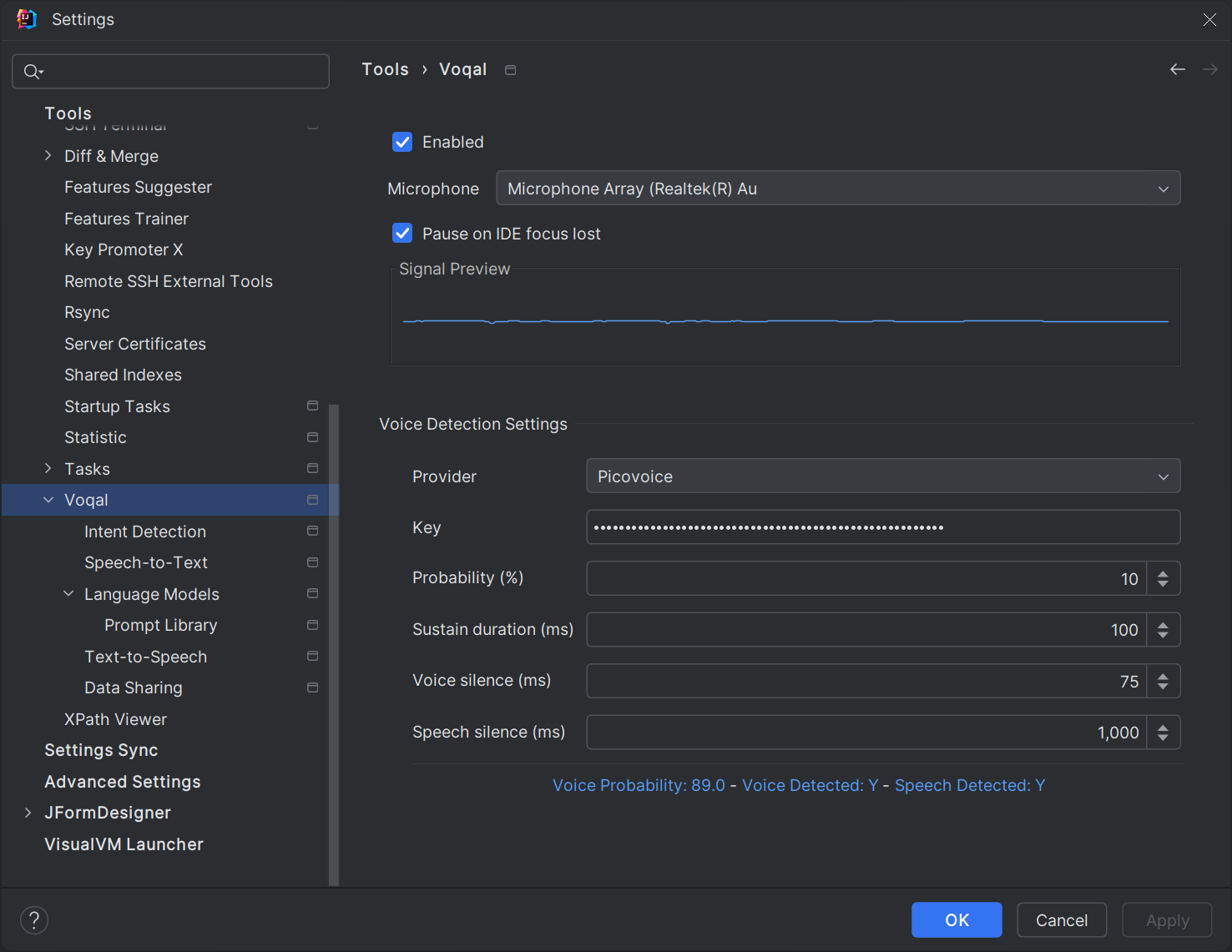Increase Speech silence value
The image size is (1232, 952).
pyautogui.click(x=1163, y=727)
